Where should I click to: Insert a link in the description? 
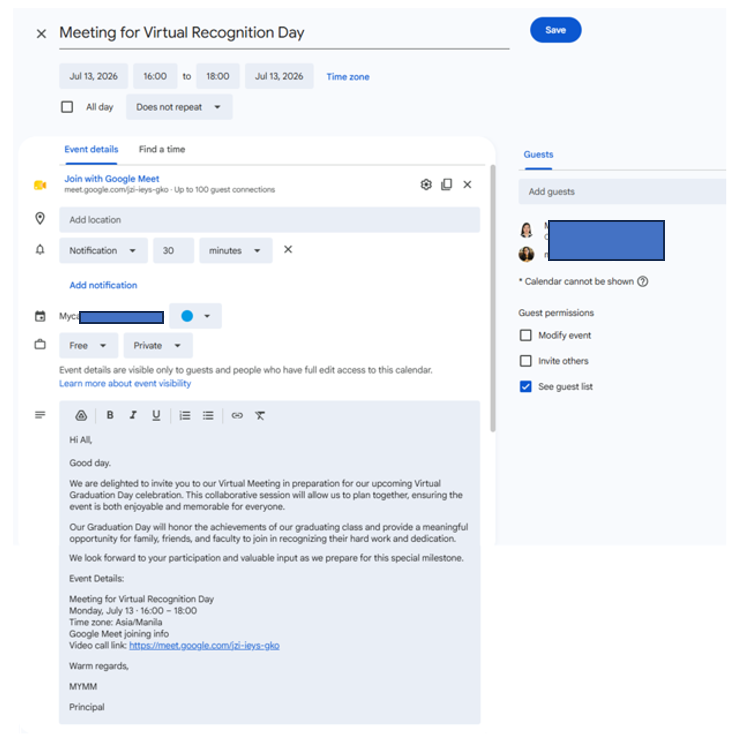(x=237, y=415)
